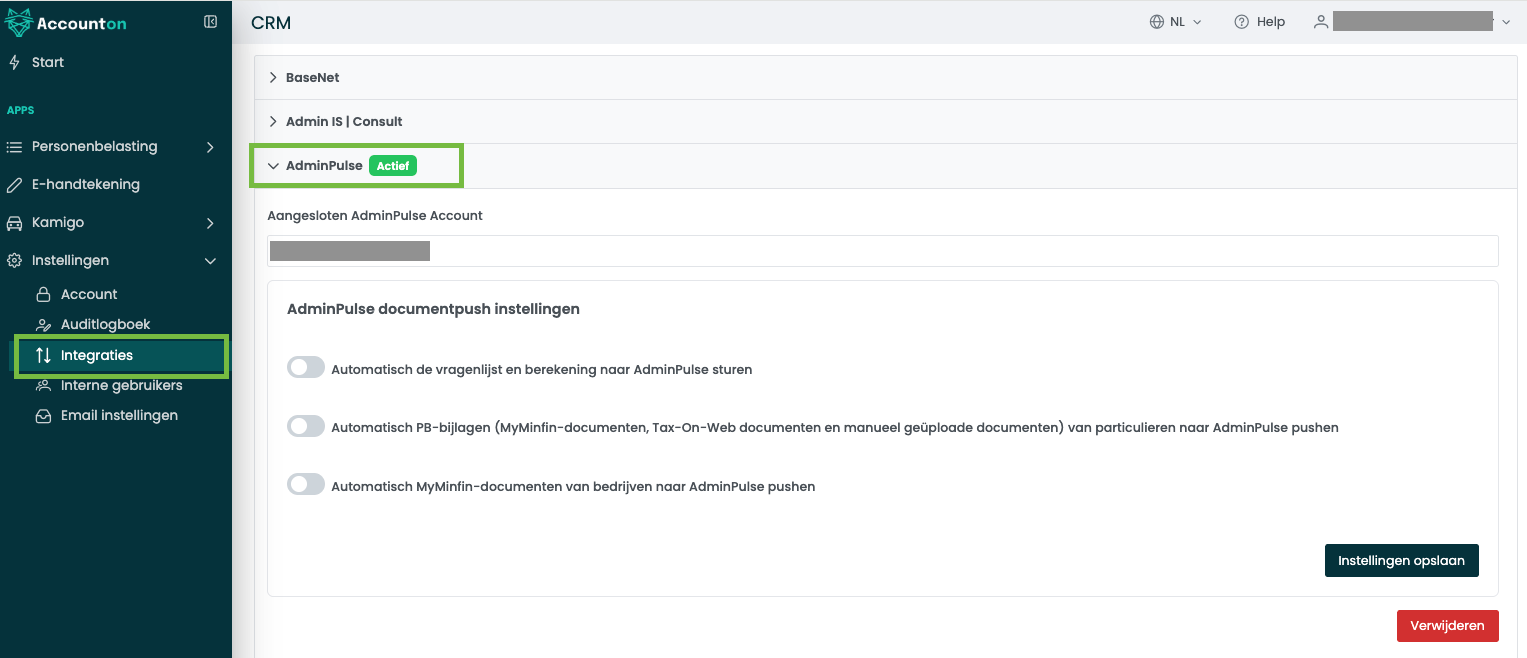Click the Instellingen opslaan button
This screenshot has width=1527, height=658.
1401,560
